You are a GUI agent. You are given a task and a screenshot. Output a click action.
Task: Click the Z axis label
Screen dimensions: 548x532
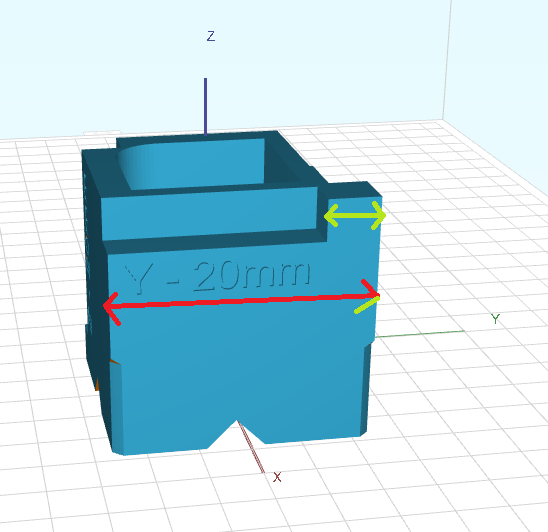(x=211, y=36)
